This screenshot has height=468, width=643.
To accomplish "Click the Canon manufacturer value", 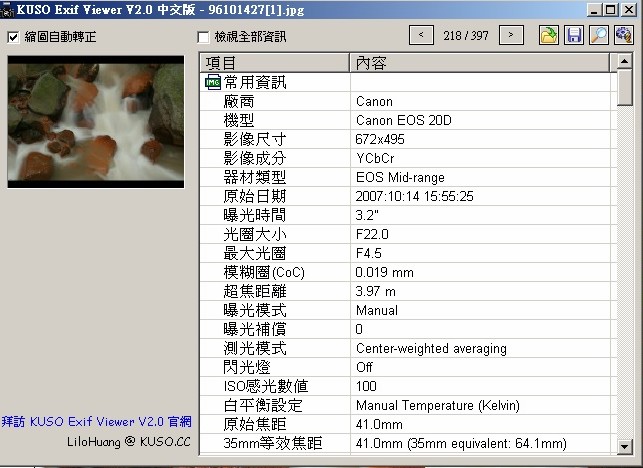I will tap(374, 101).
